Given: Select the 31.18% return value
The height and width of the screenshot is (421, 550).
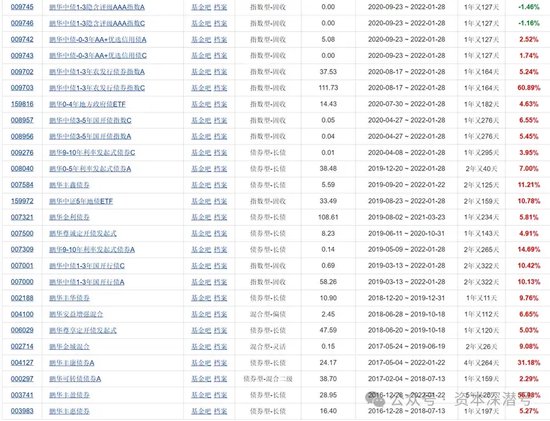Looking at the screenshot, I should (x=529, y=362).
